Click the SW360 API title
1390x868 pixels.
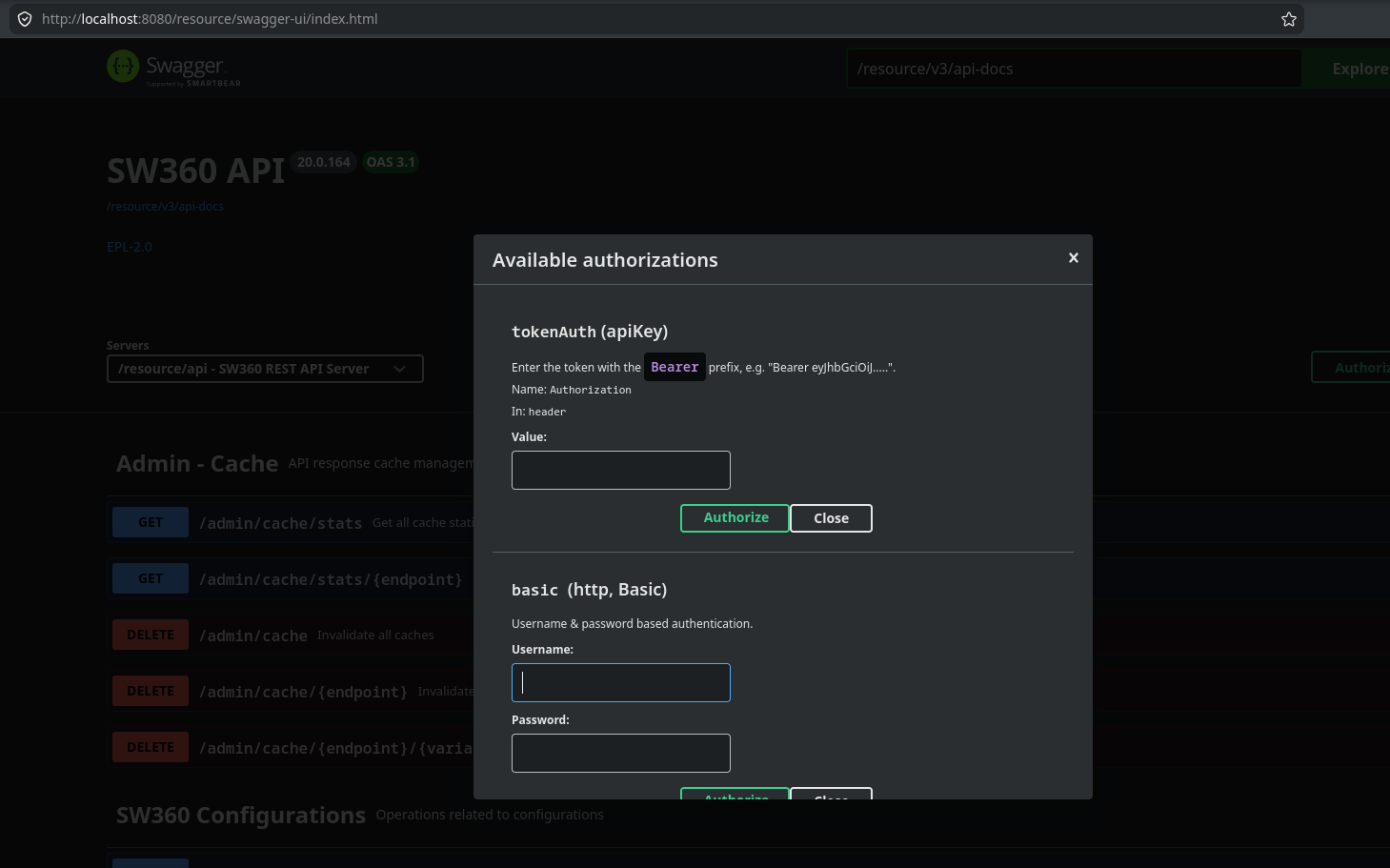tap(195, 172)
